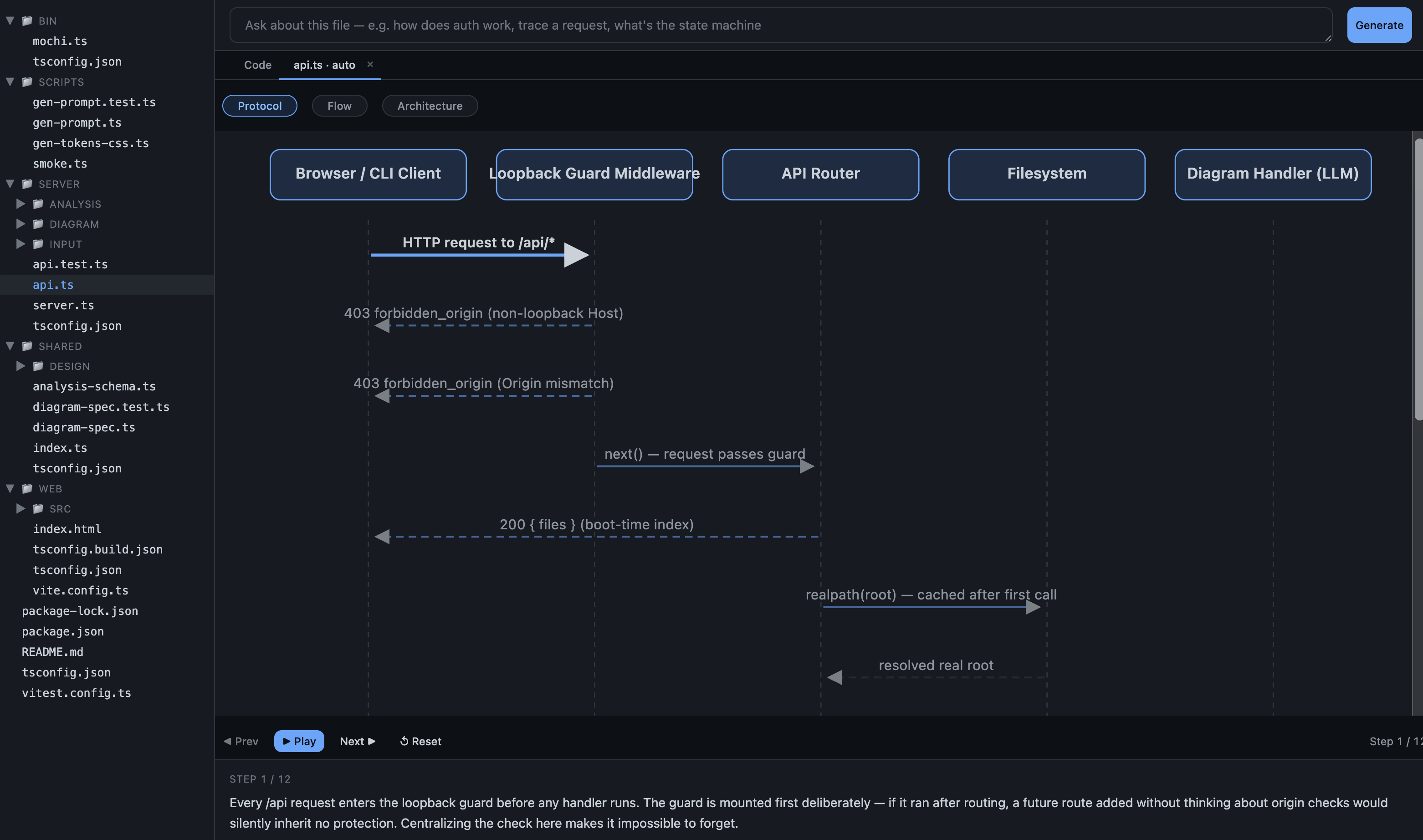
Task: Select the api.ts file row
Action: pyautogui.click(x=107, y=285)
